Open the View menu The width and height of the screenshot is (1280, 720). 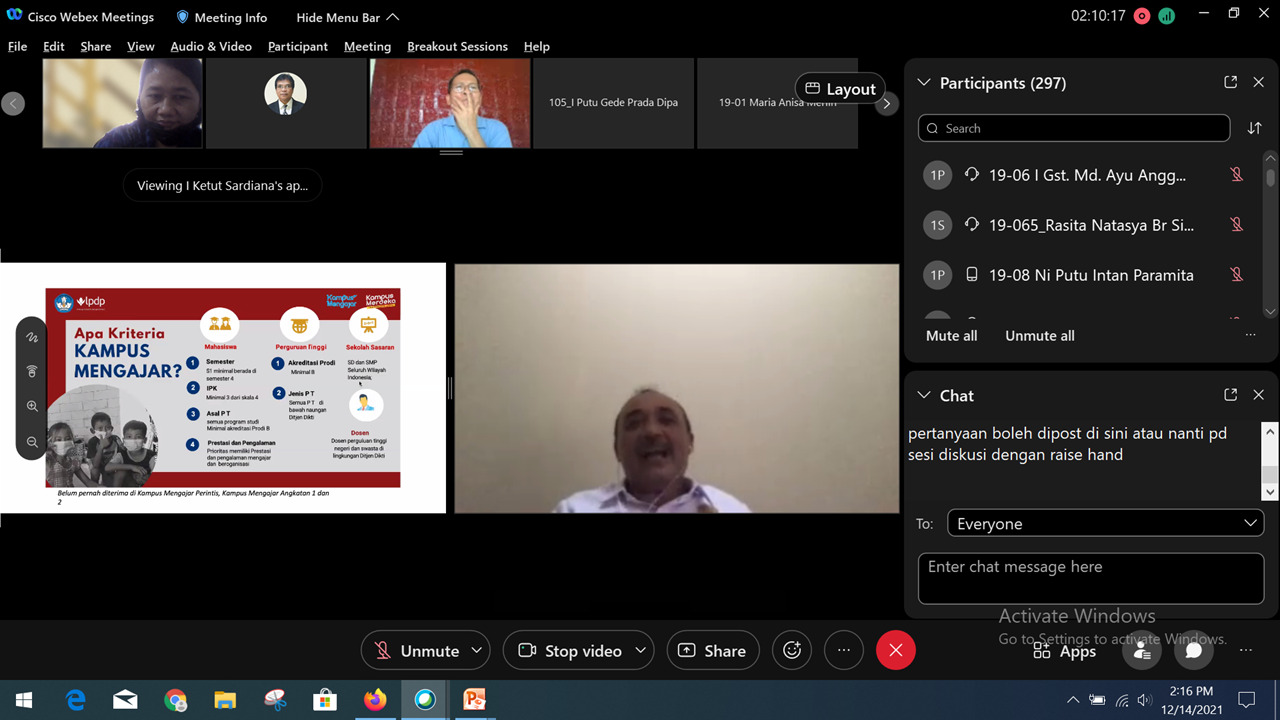click(141, 46)
